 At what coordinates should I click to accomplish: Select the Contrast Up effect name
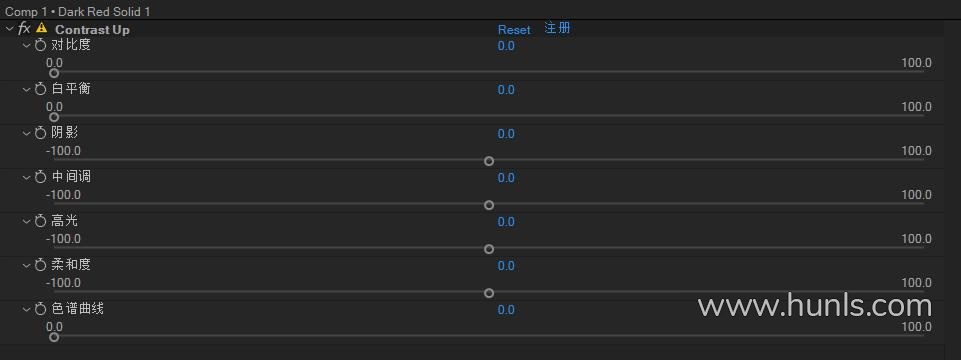[93, 29]
